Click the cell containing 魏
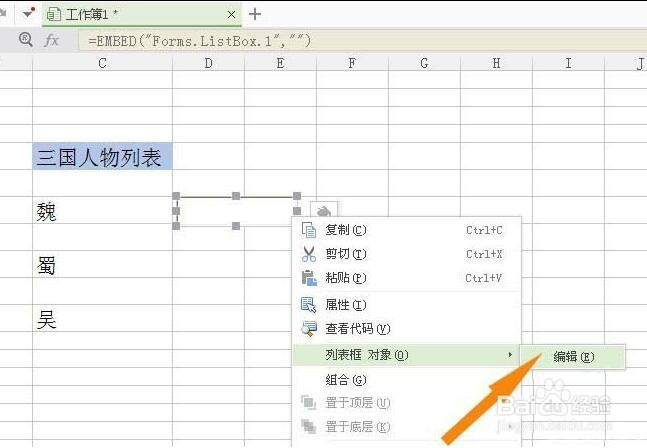Viewport: 647px width, 448px height. (x=102, y=210)
